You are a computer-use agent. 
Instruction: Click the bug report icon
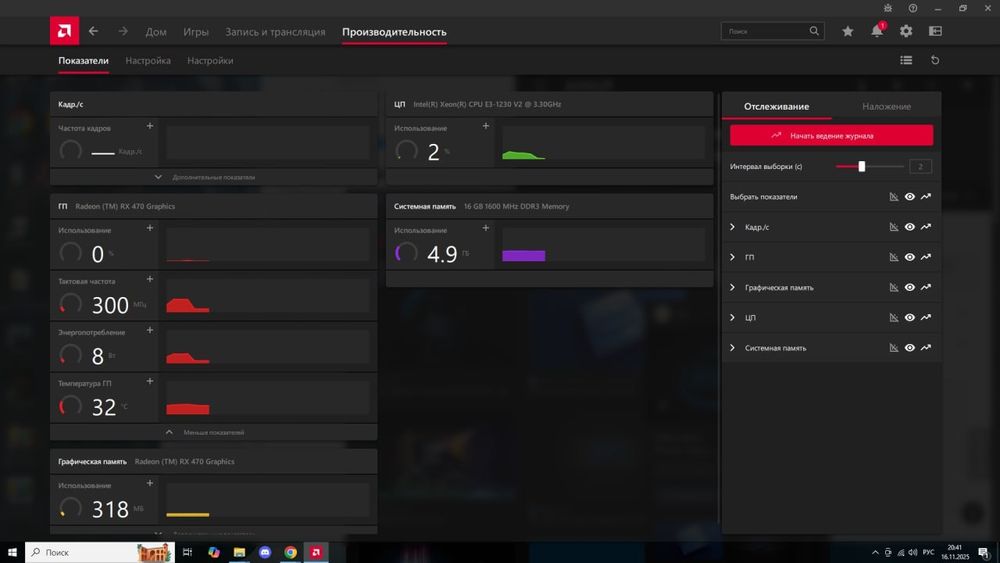click(888, 8)
